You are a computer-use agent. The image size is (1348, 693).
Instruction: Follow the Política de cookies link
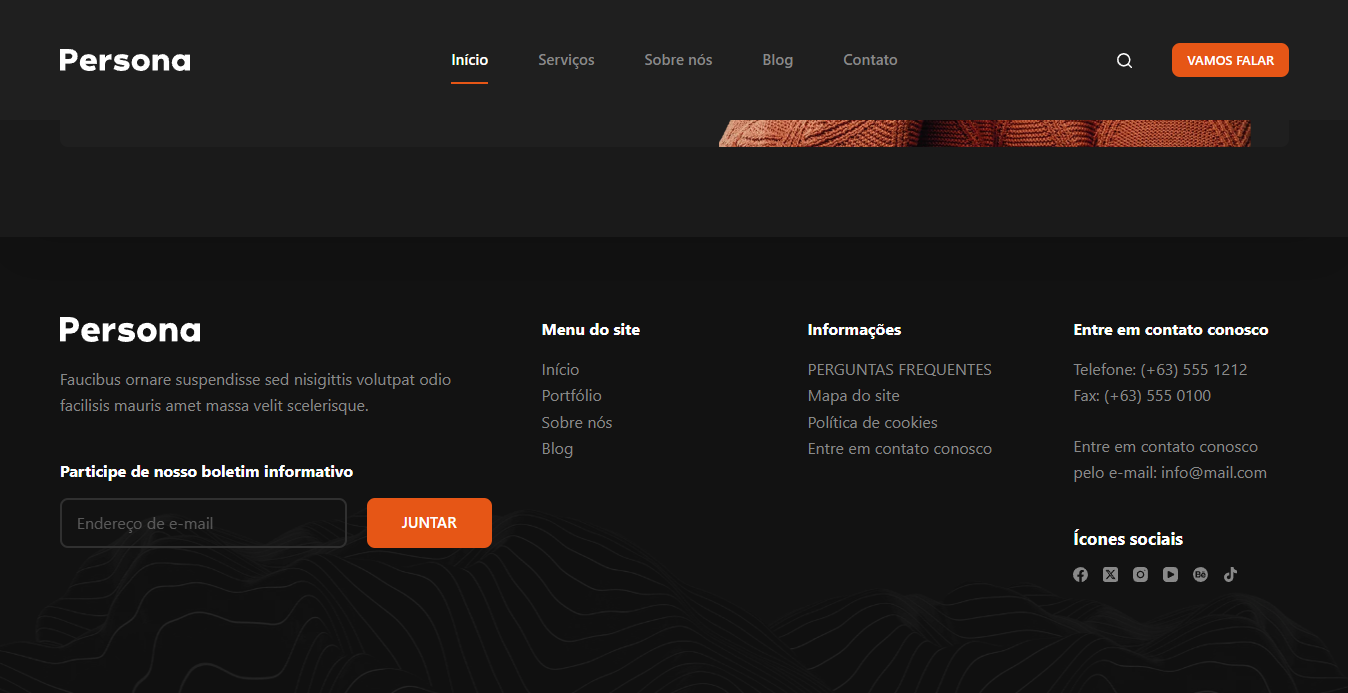(x=872, y=423)
